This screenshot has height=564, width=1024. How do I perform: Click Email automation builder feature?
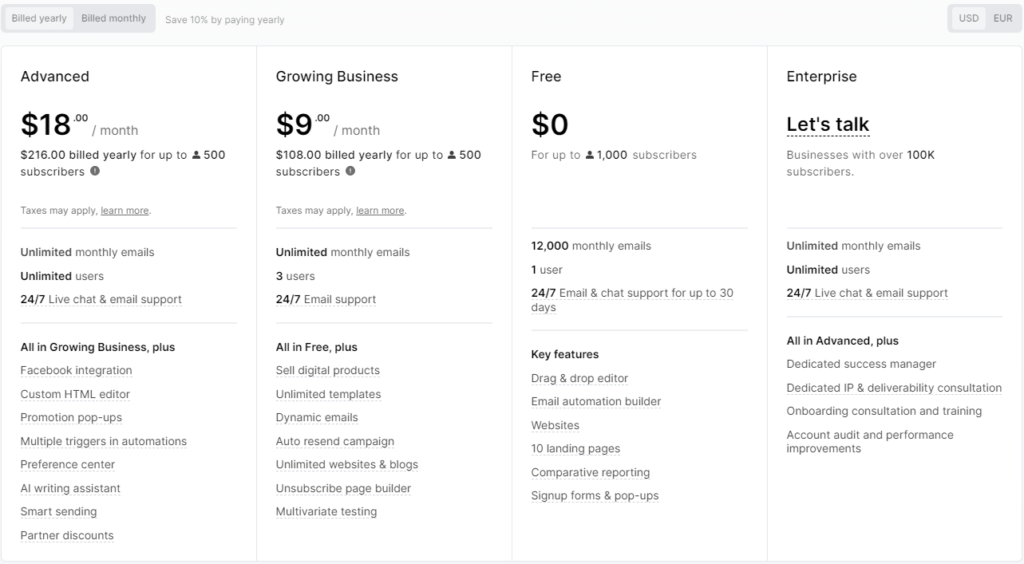tap(596, 402)
